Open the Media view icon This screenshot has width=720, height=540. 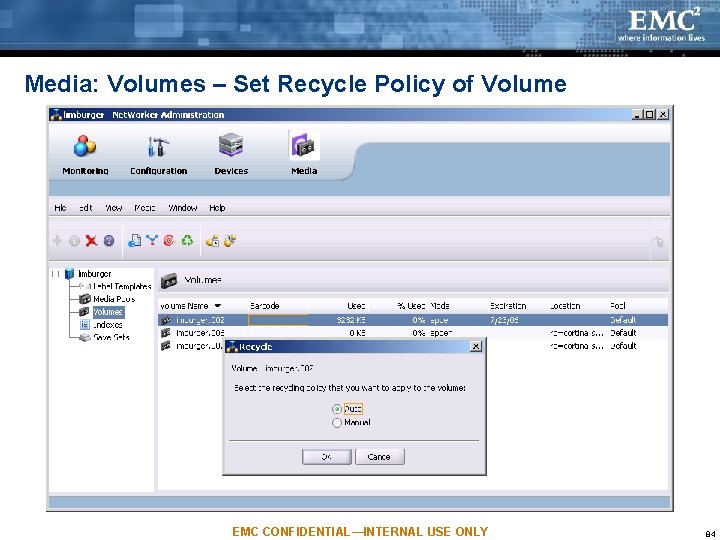(x=304, y=146)
